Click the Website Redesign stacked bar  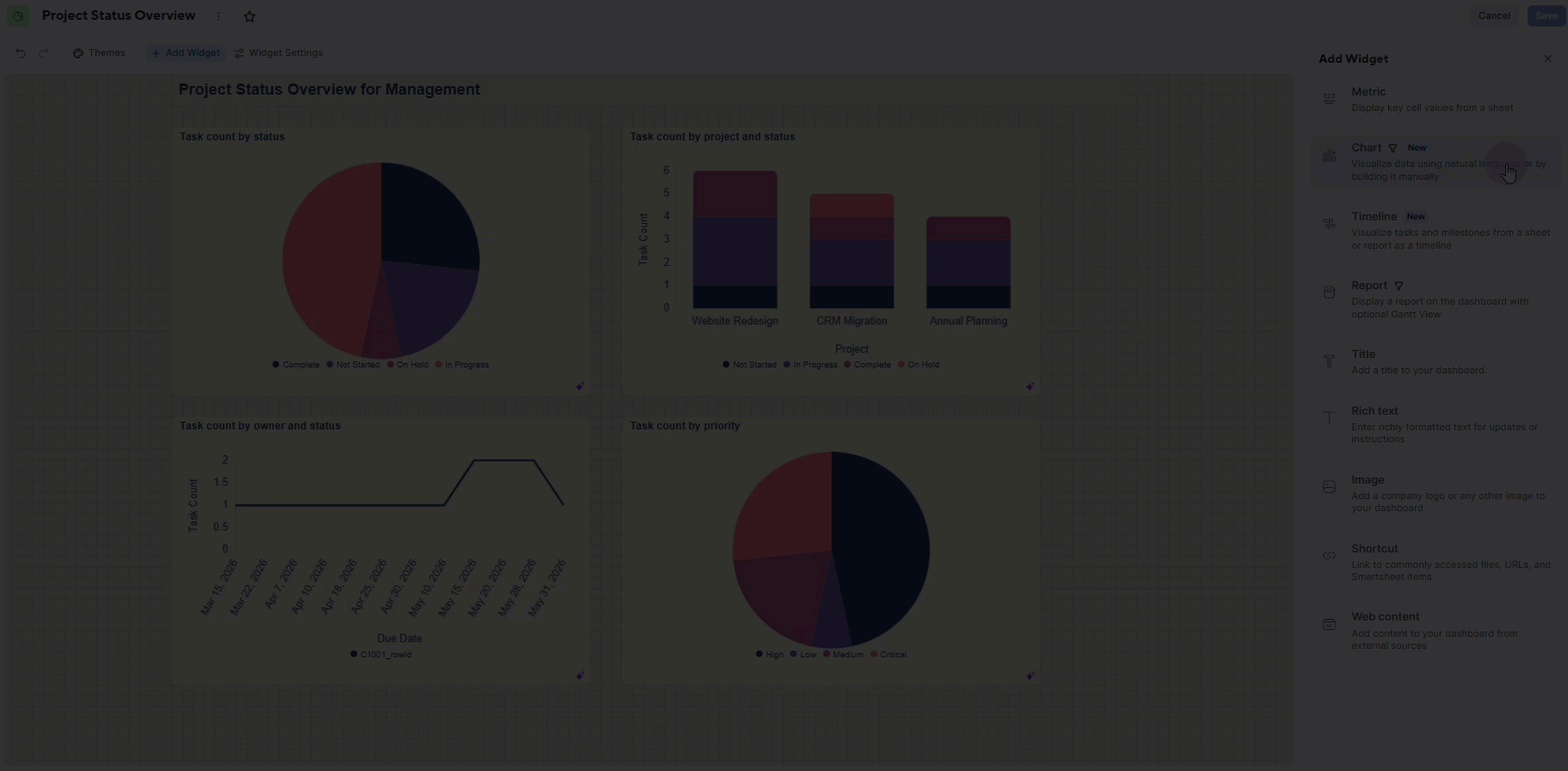735,239
